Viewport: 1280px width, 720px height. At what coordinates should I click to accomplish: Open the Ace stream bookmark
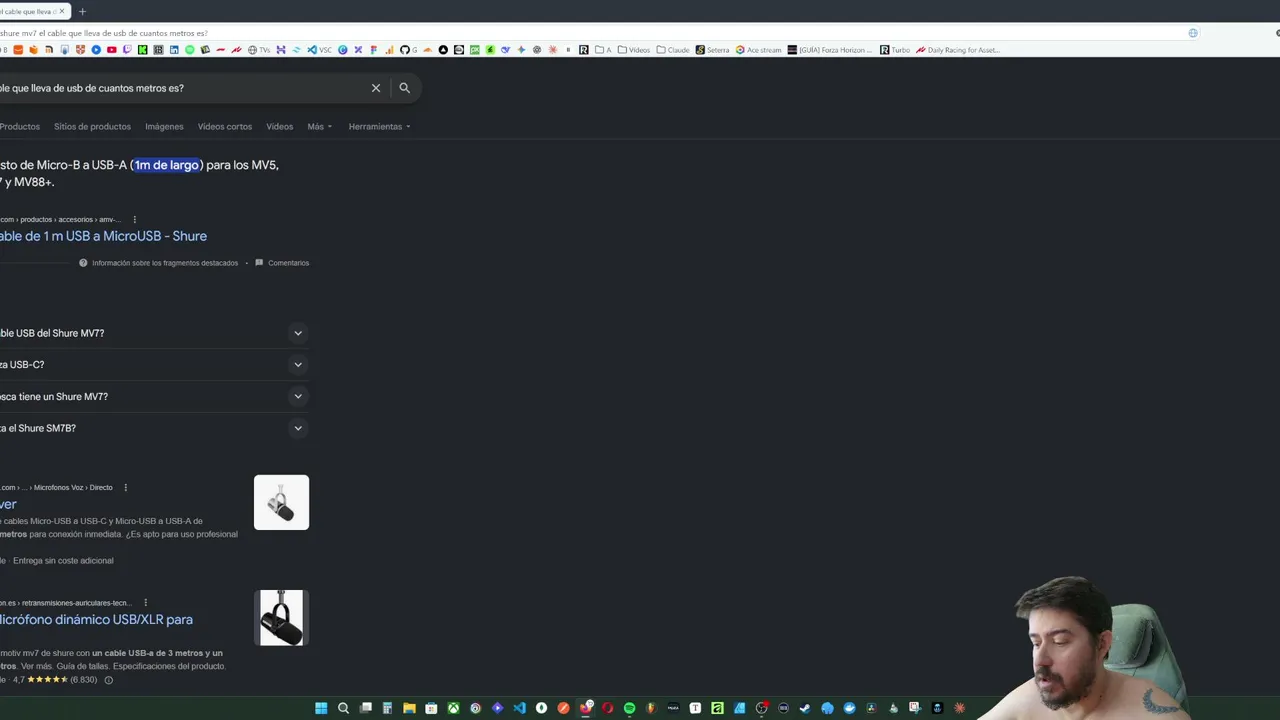(759, 50)
